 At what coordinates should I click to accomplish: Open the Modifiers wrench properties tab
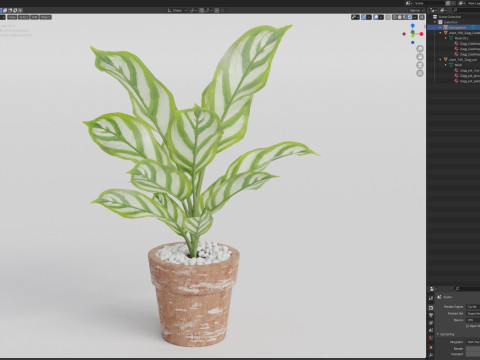point(431,355)
